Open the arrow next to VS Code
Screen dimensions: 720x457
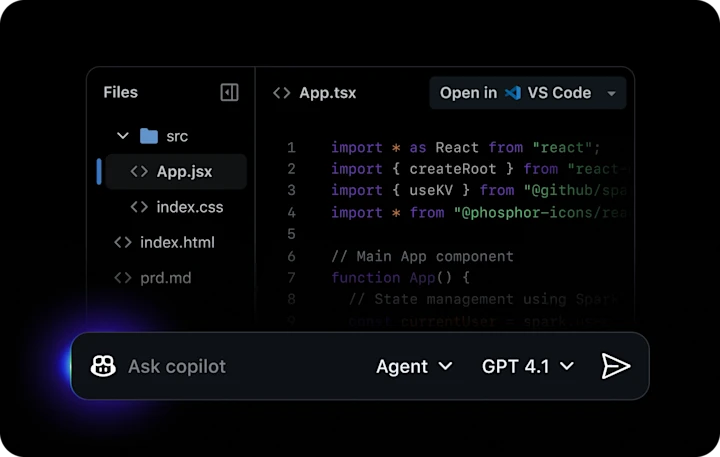[x=611, y=93]
